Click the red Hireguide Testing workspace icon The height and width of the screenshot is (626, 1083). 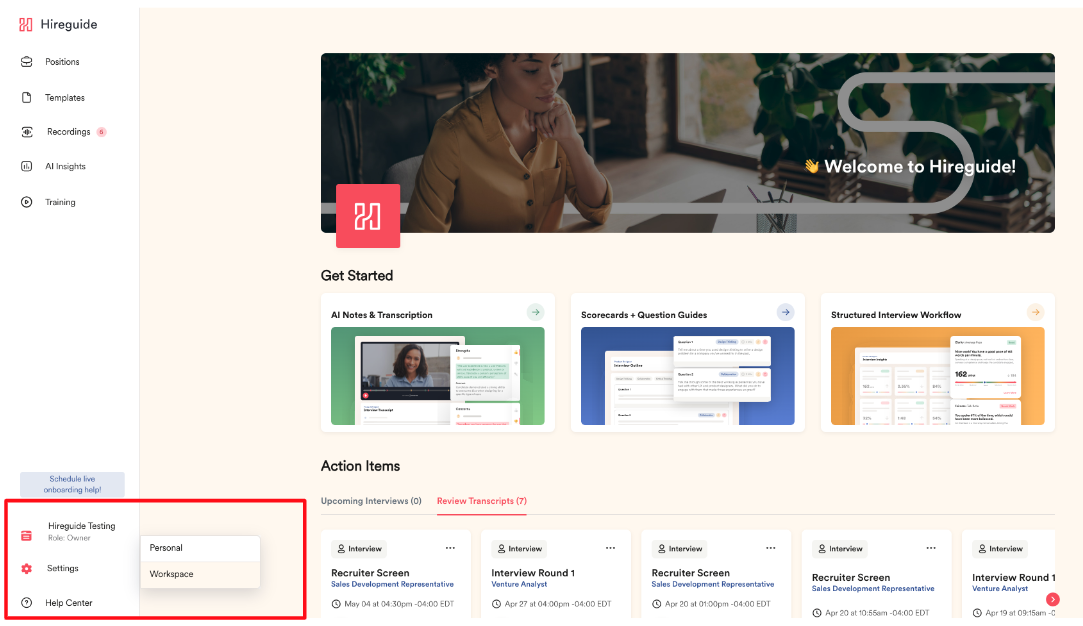(26, 535)
